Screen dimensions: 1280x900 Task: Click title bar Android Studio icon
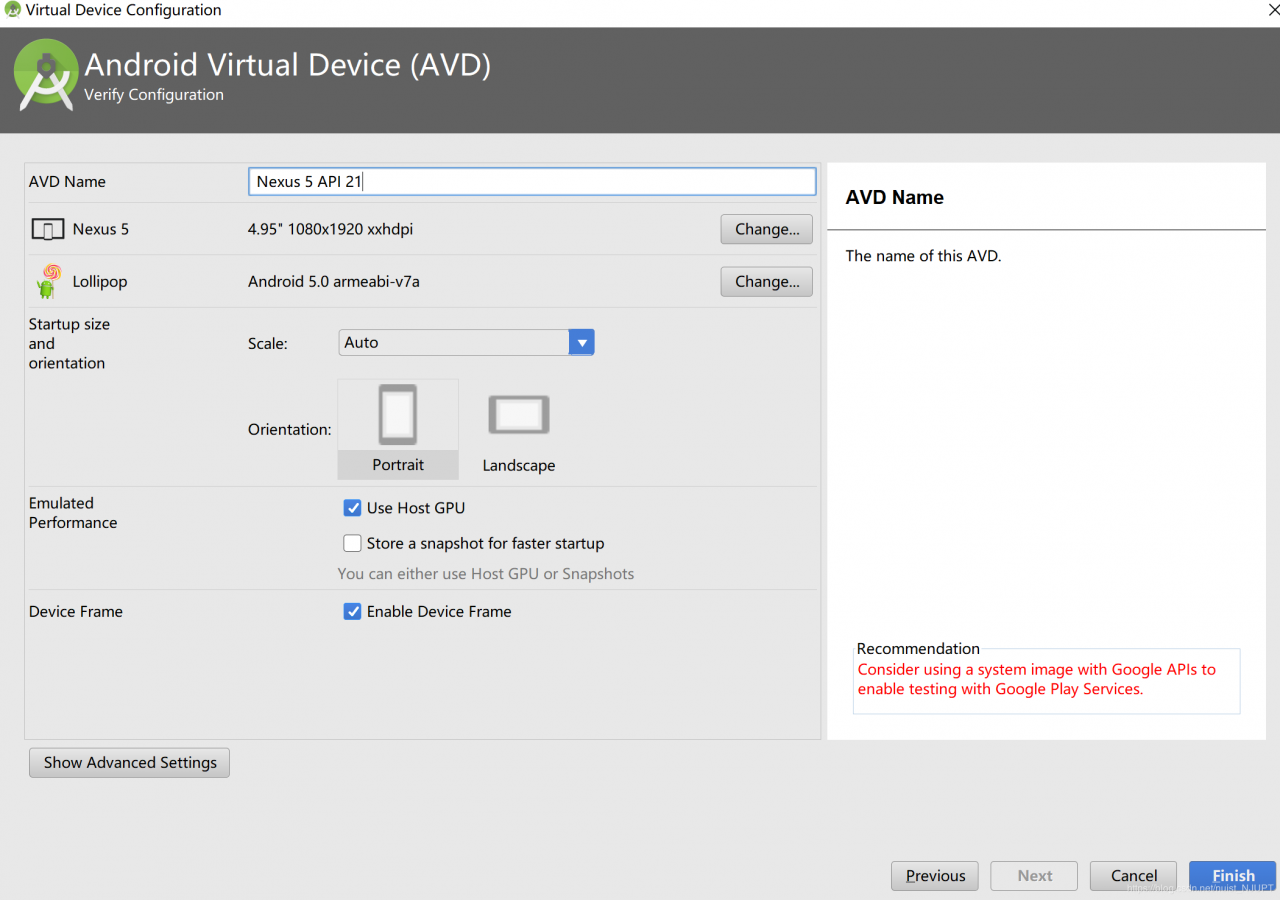pyautogui.click(x=12, y=10)
